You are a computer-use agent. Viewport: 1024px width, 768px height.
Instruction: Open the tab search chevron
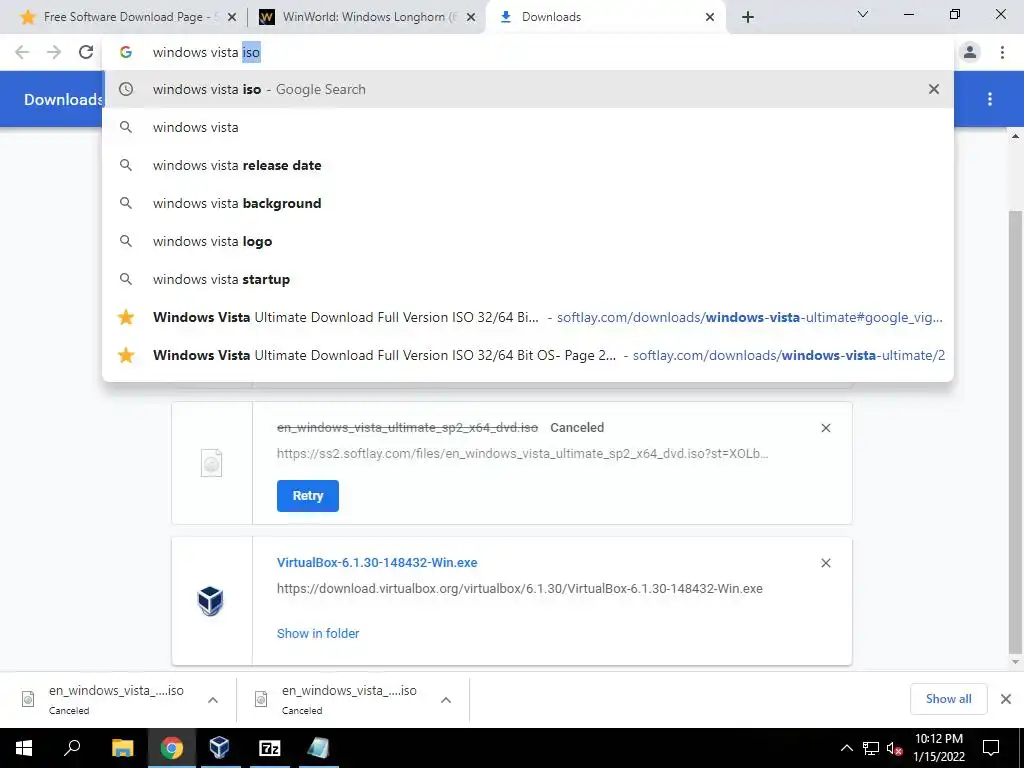863,14
